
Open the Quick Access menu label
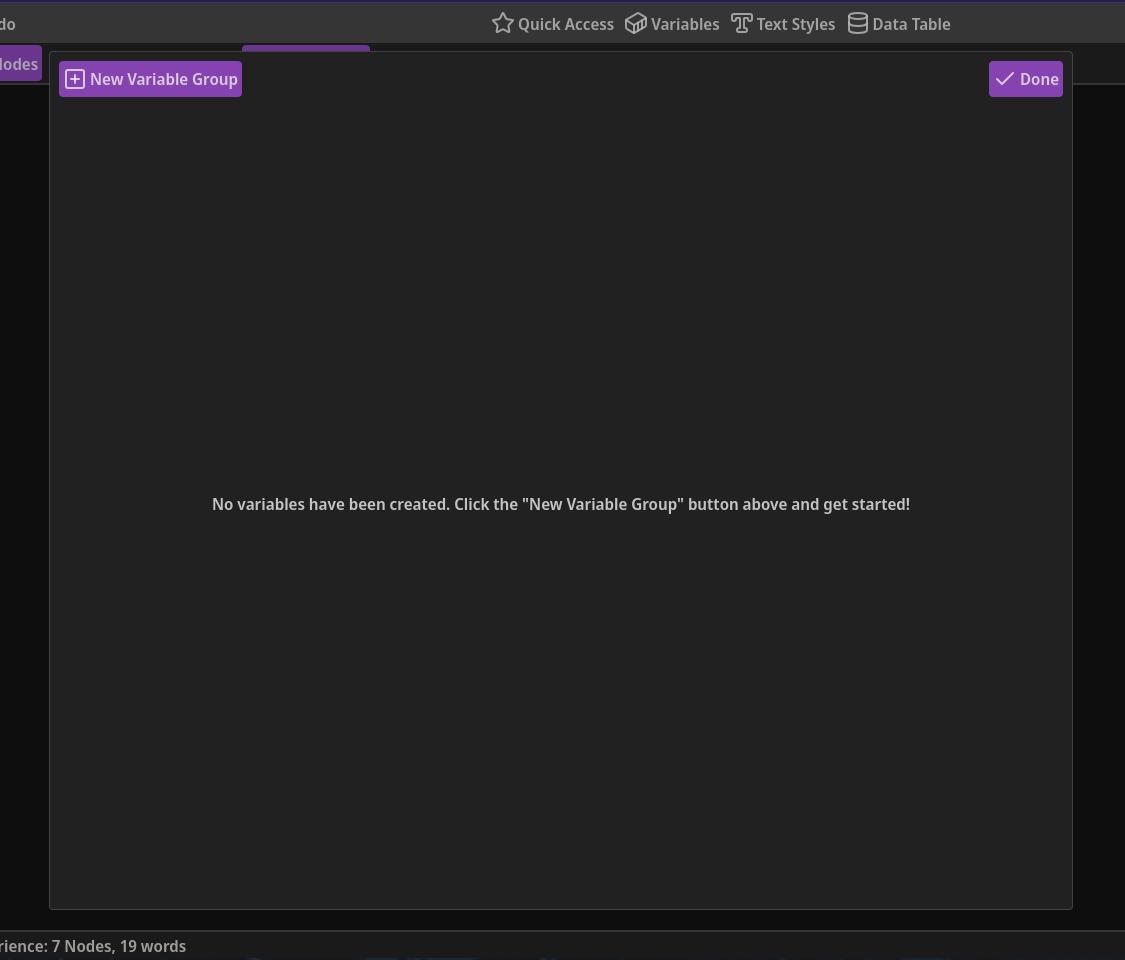(565, 24)
